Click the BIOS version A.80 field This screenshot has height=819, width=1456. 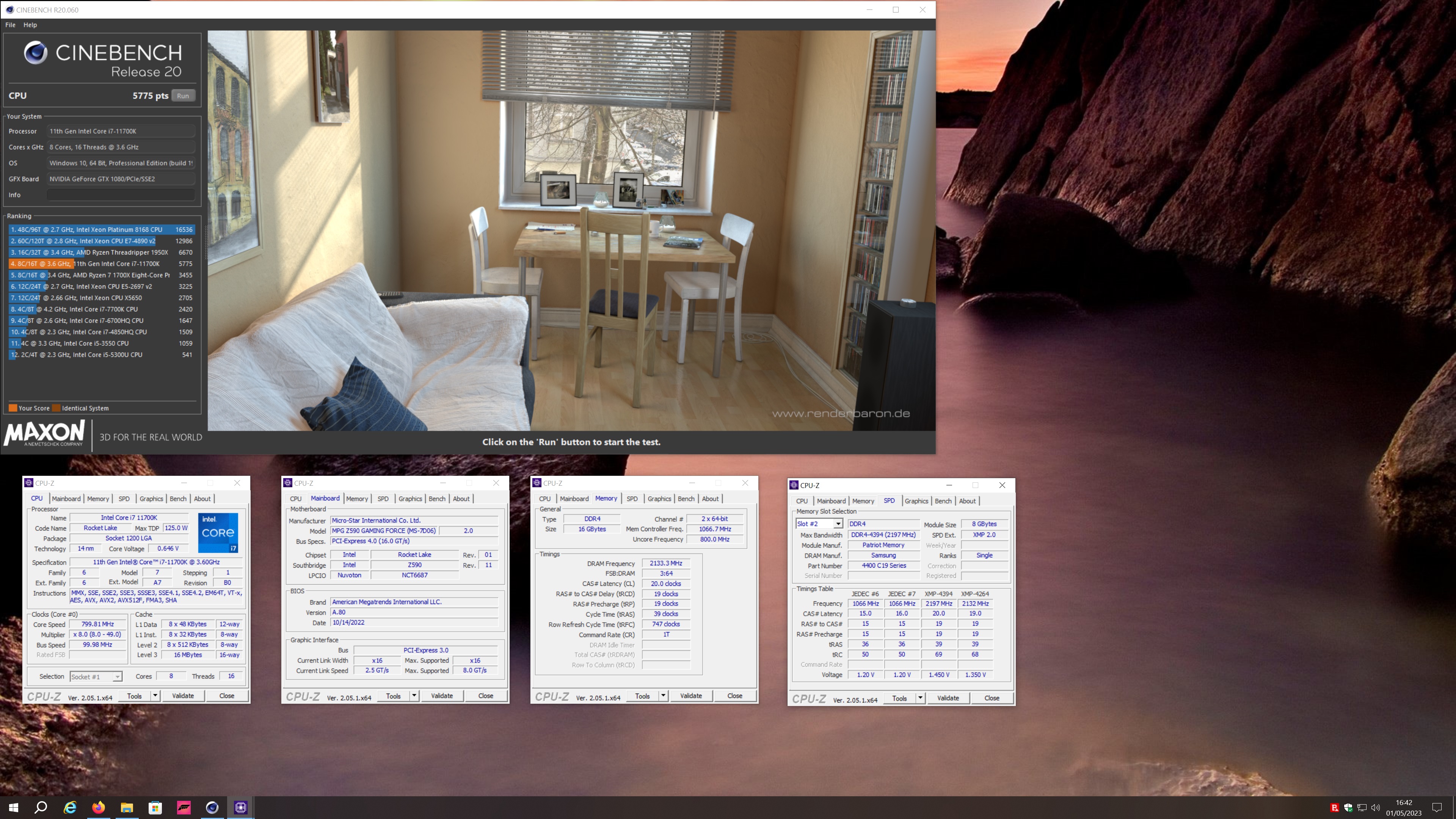(414, 612)
